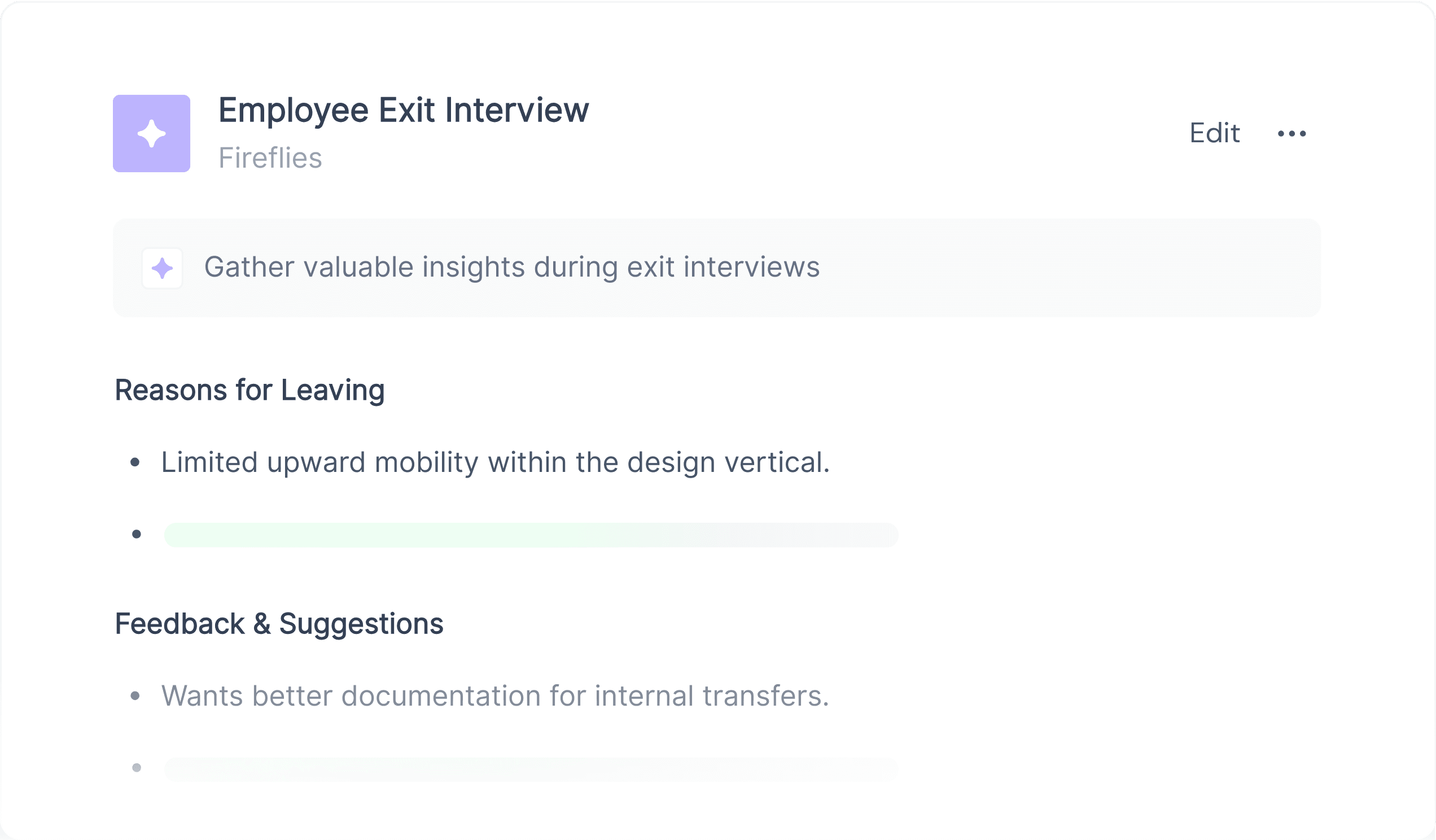Open the three-dot more options menu
Viewport: 1436px width, 840px height.
coord(1292,133)
